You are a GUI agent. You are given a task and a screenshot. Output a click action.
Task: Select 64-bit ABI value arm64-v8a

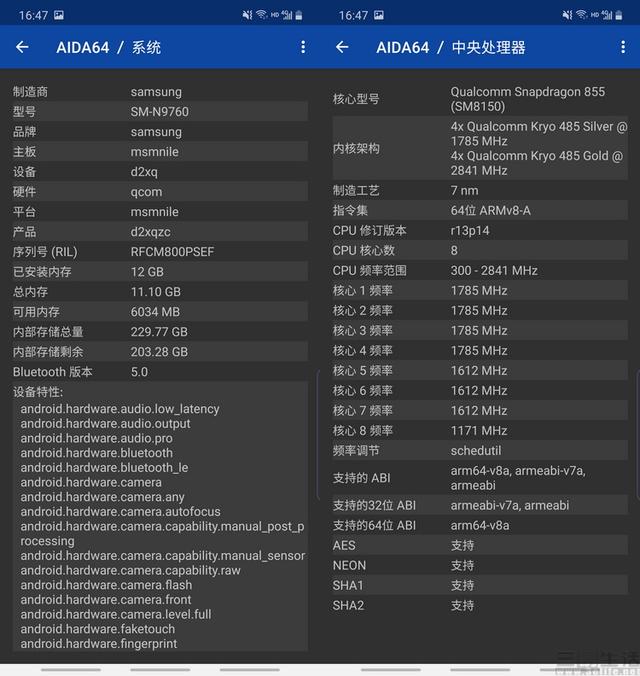point(480,526)
